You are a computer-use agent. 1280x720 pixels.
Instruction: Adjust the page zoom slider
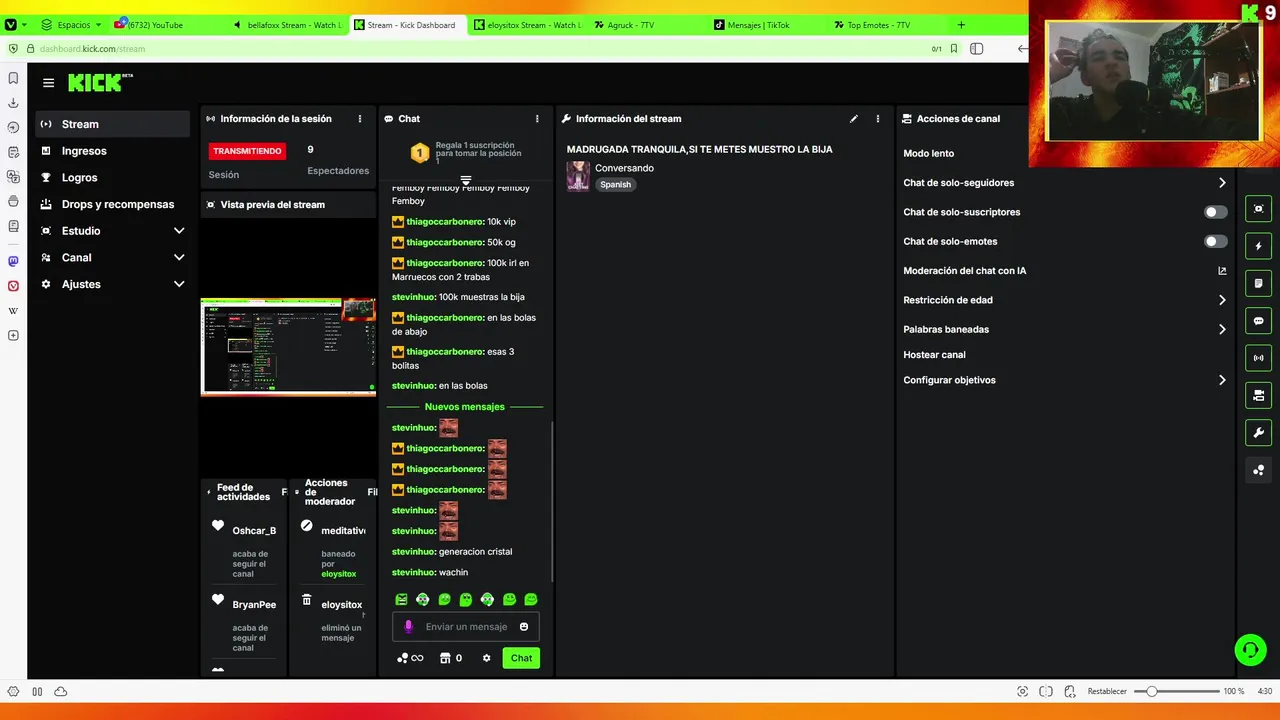tap(1179, 691)
